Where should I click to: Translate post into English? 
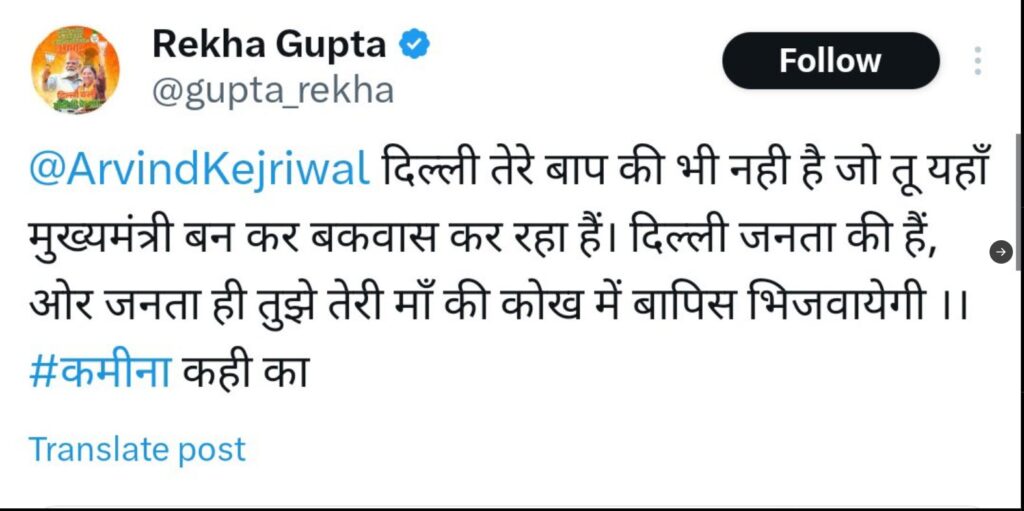[137, 450]
